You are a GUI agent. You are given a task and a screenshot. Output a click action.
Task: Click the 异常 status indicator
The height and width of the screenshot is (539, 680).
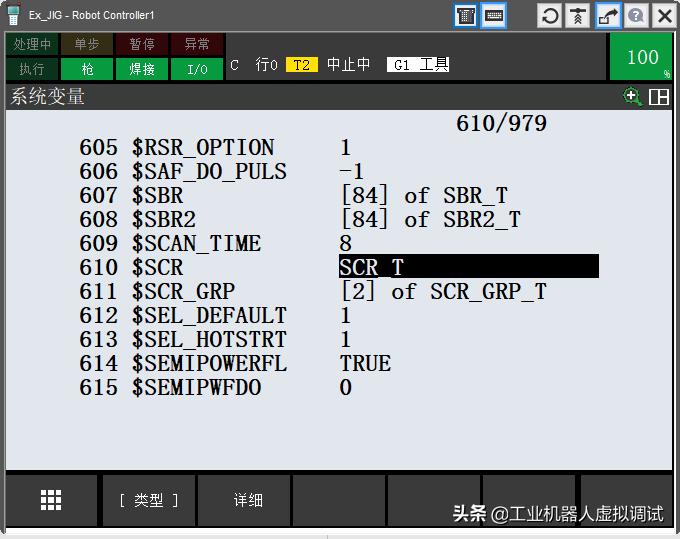click(197, 44)
